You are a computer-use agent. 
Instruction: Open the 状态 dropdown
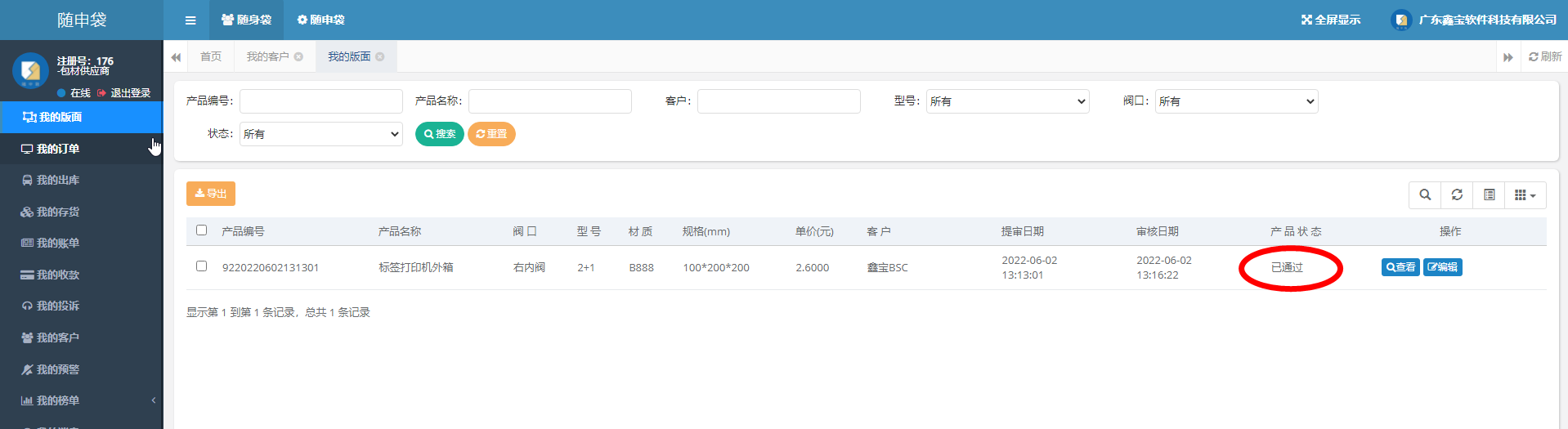point(321,134)
